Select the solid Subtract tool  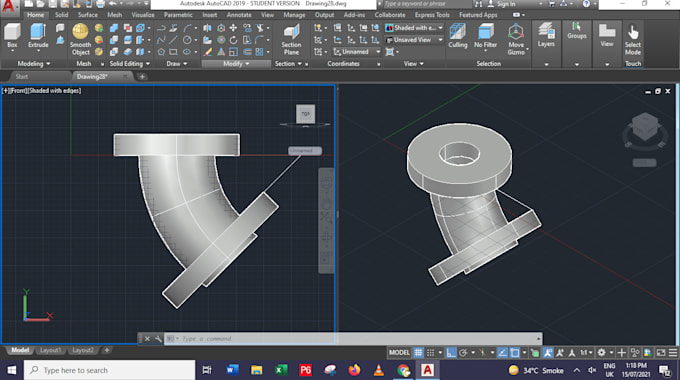pos(114,40)
